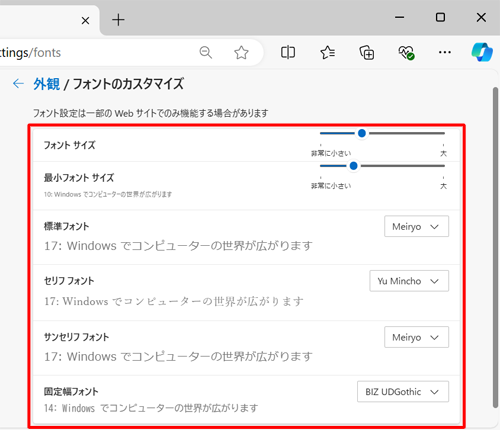Click the 10: Windows minimum size sample text
500x430 pixels.
108,194
